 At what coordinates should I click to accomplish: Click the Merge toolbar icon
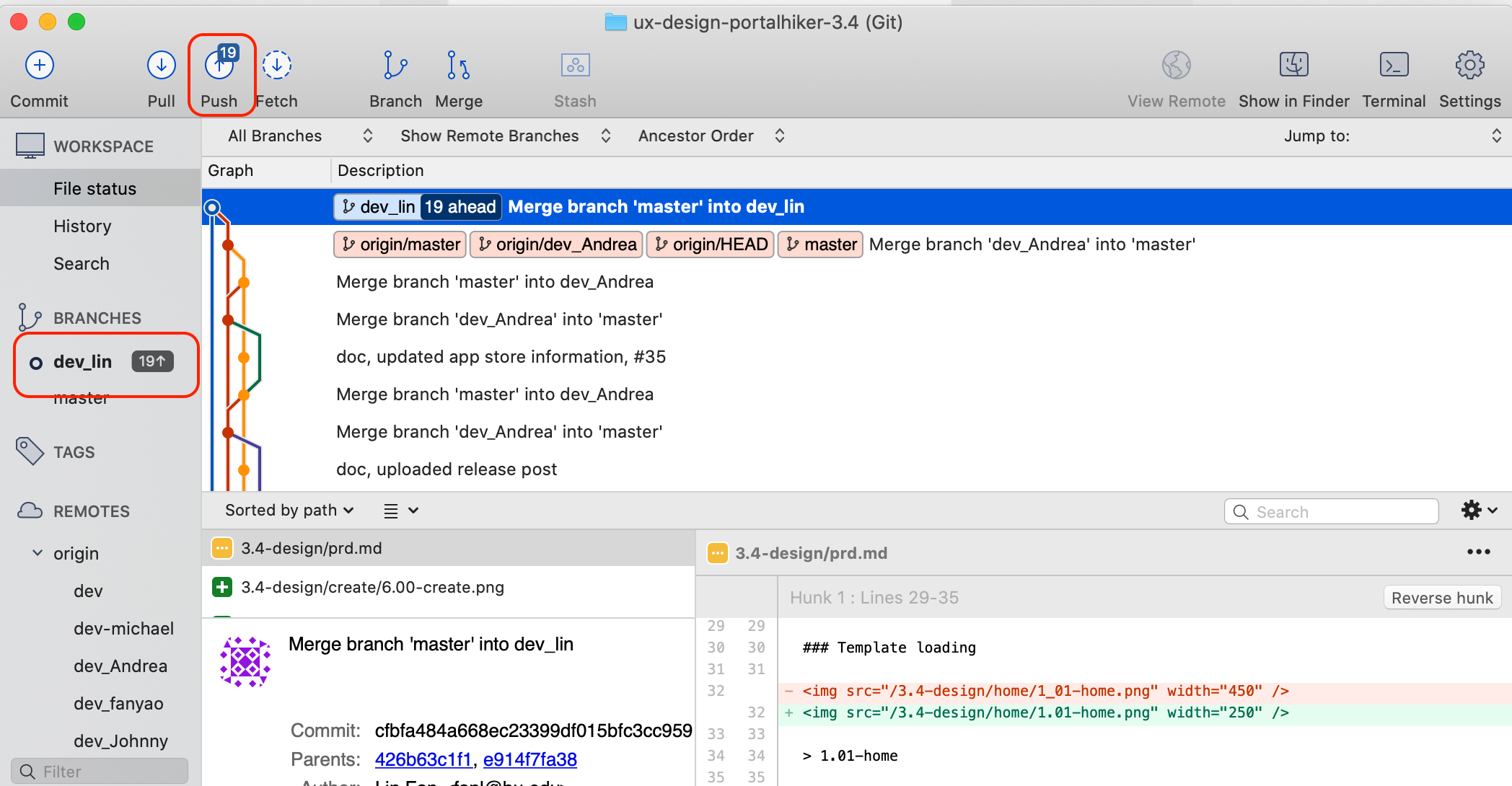click(459, 66)
